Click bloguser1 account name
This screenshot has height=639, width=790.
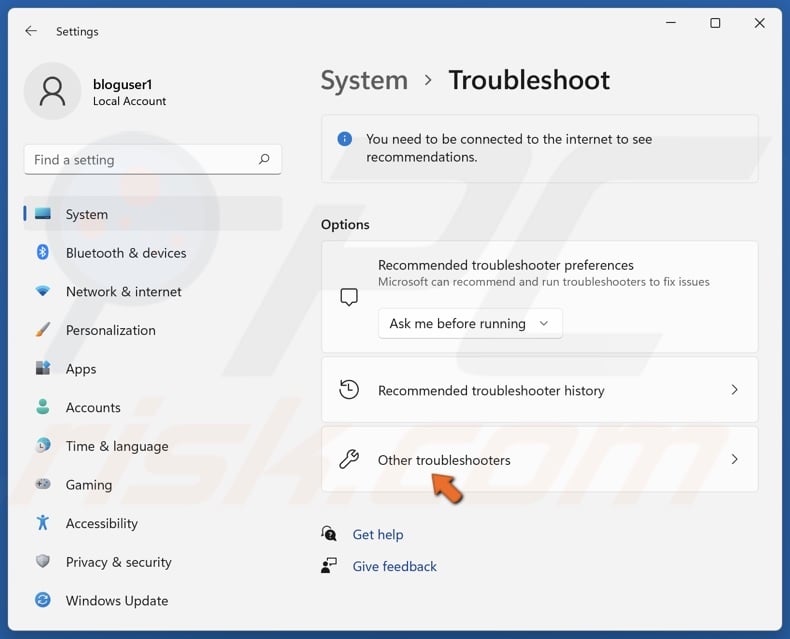(x=122, y=84)
